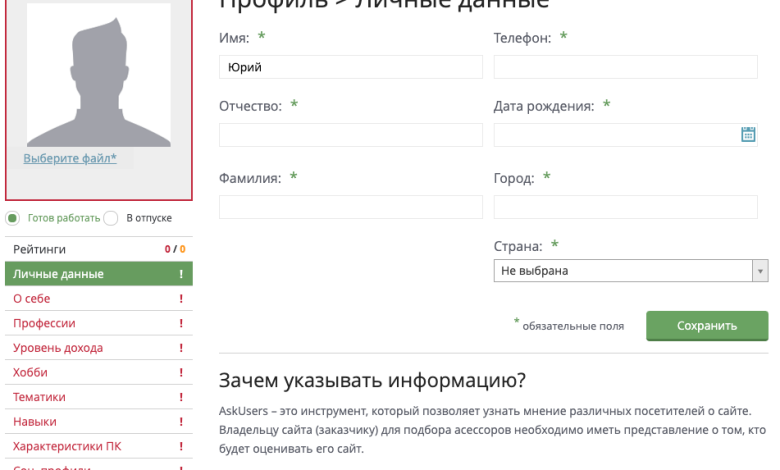The image size is (780, 470).
Task: Click the 'Имя' field containing Юрий
Action: [350, 67]
